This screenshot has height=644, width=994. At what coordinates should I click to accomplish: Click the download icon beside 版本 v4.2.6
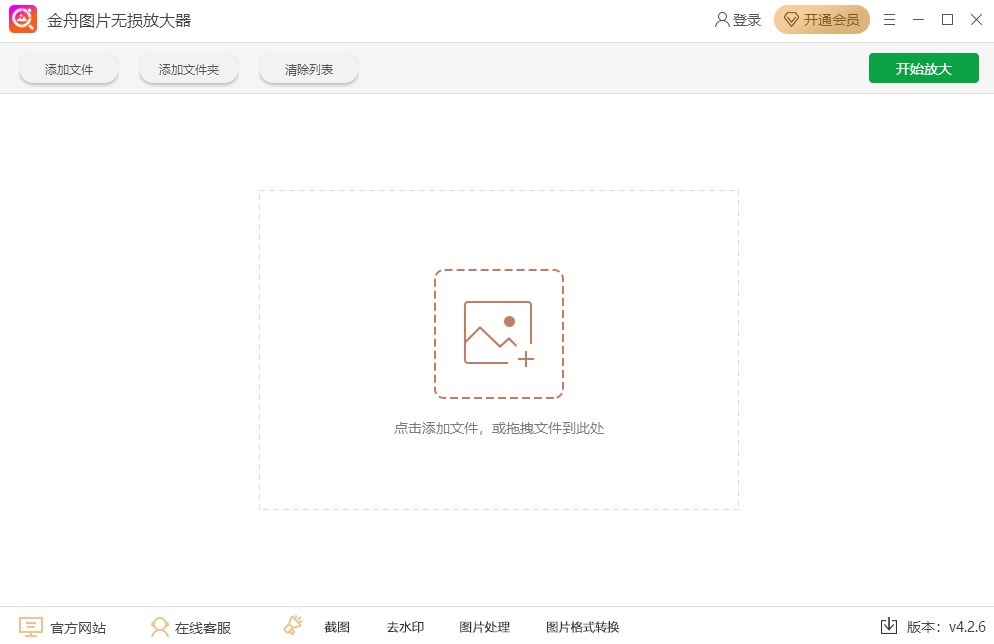pyautogui.click(x=888, y=626)
